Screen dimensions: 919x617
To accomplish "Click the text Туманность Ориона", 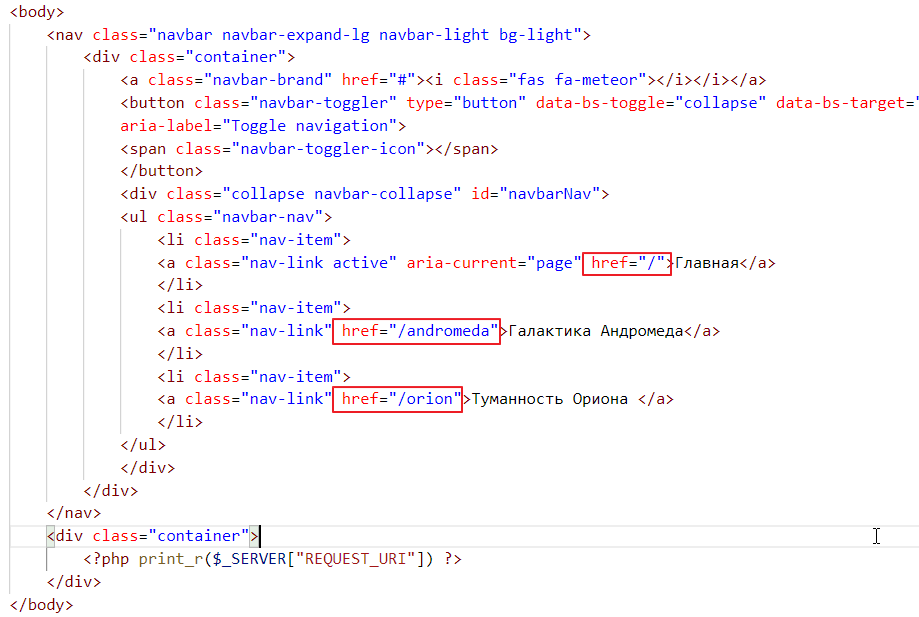I will [x=550, y=399].
